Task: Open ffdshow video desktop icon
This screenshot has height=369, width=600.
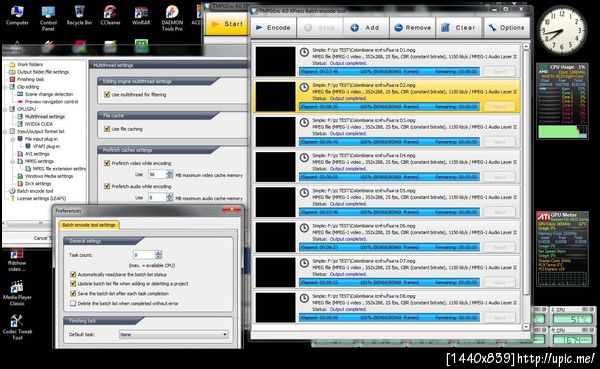Action: pos(17,260)
